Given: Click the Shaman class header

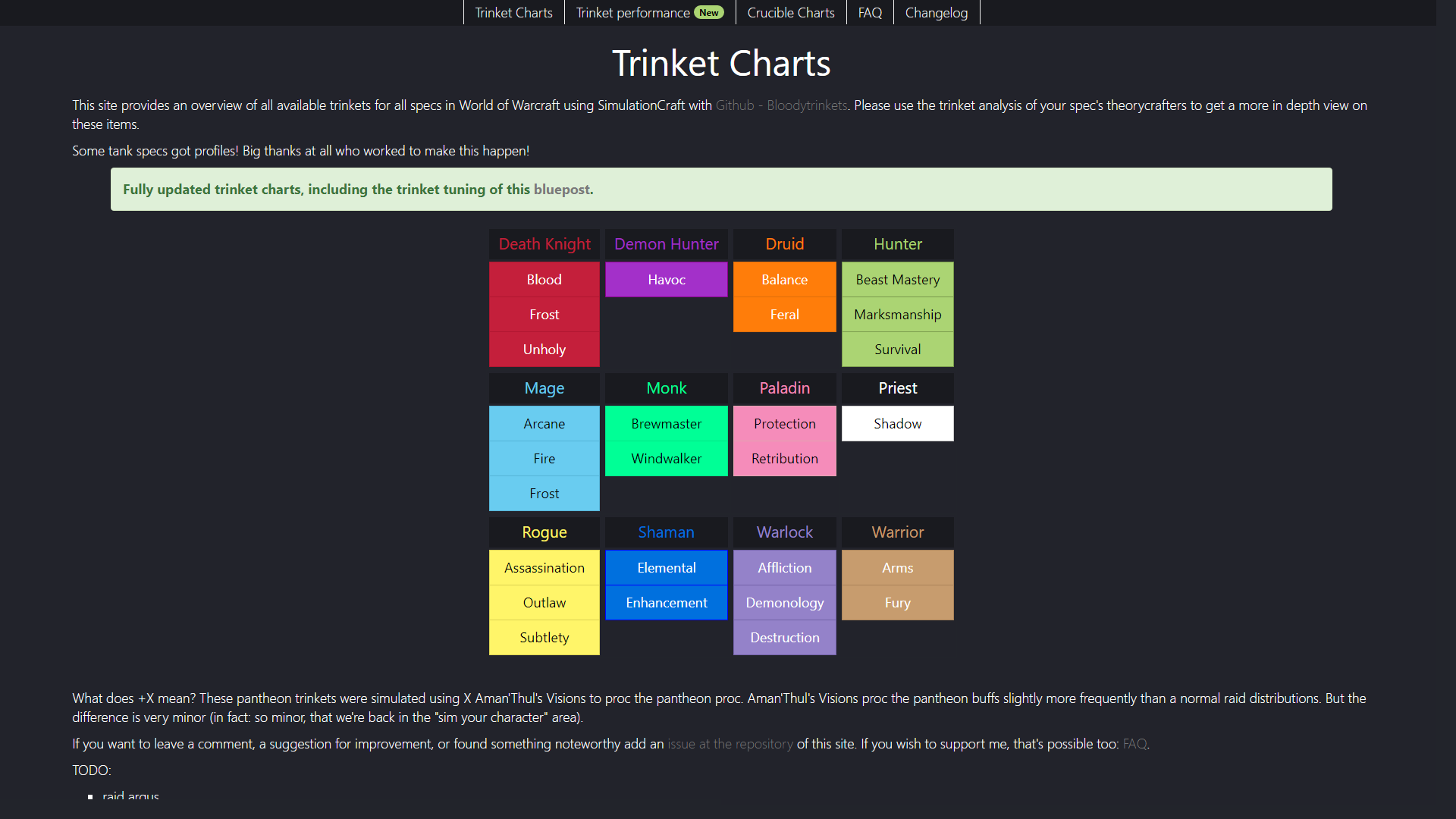Looking at the screenshot, I should [x=667, y=532].
